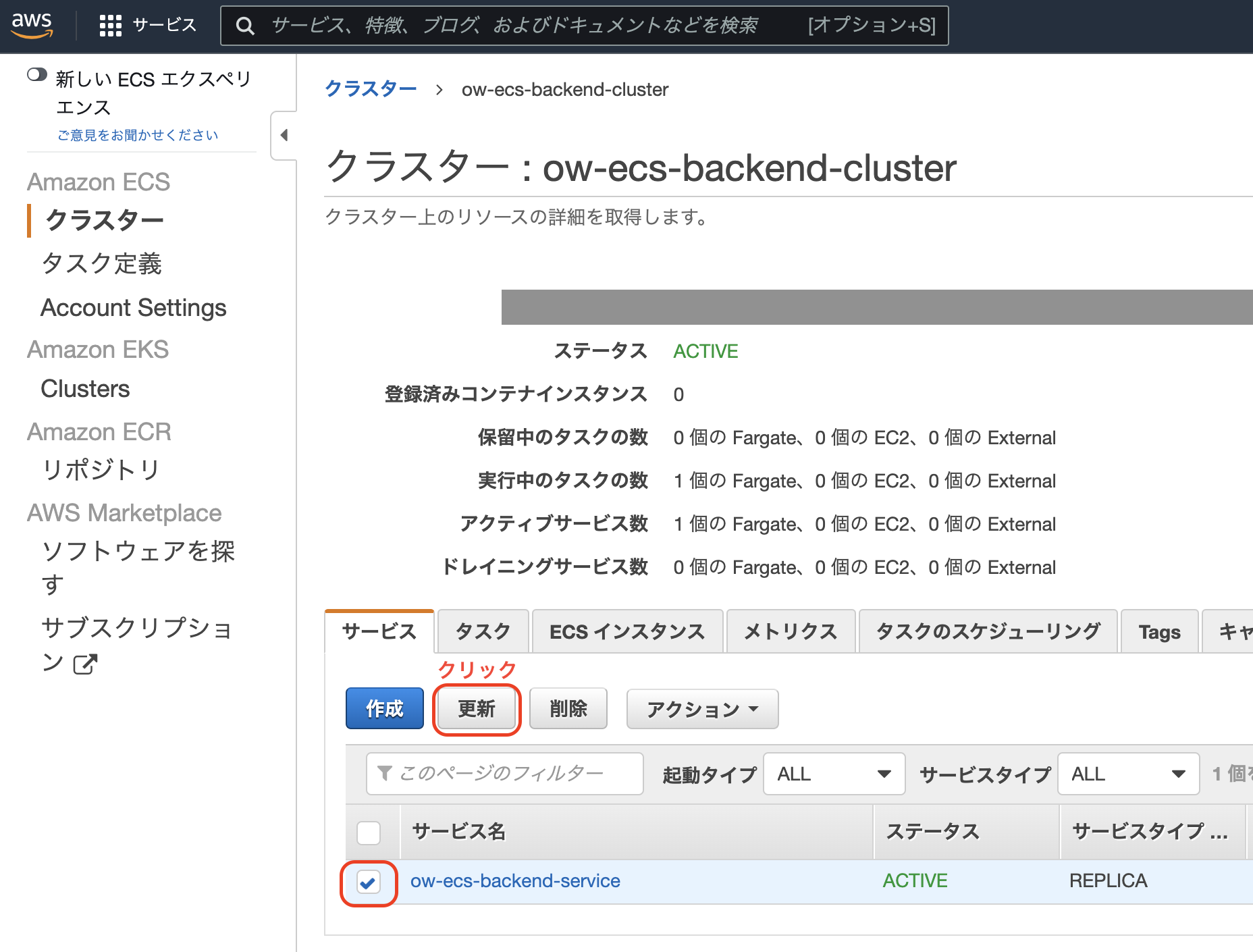Click the filter funnel icon
The image size is (1253, 952).
click(383, 774)
